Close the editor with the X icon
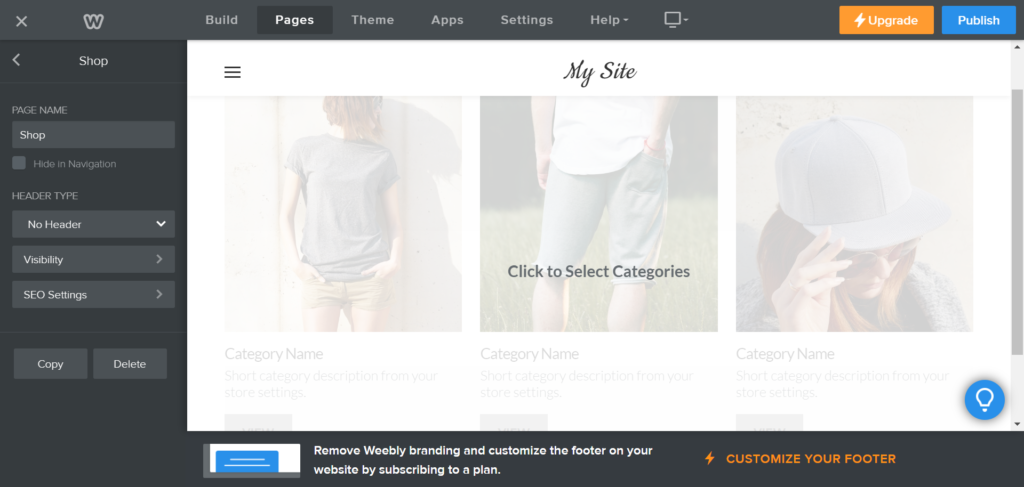Image resolution: width=1024 pixels, height=487 pixels. click(22, 21)
